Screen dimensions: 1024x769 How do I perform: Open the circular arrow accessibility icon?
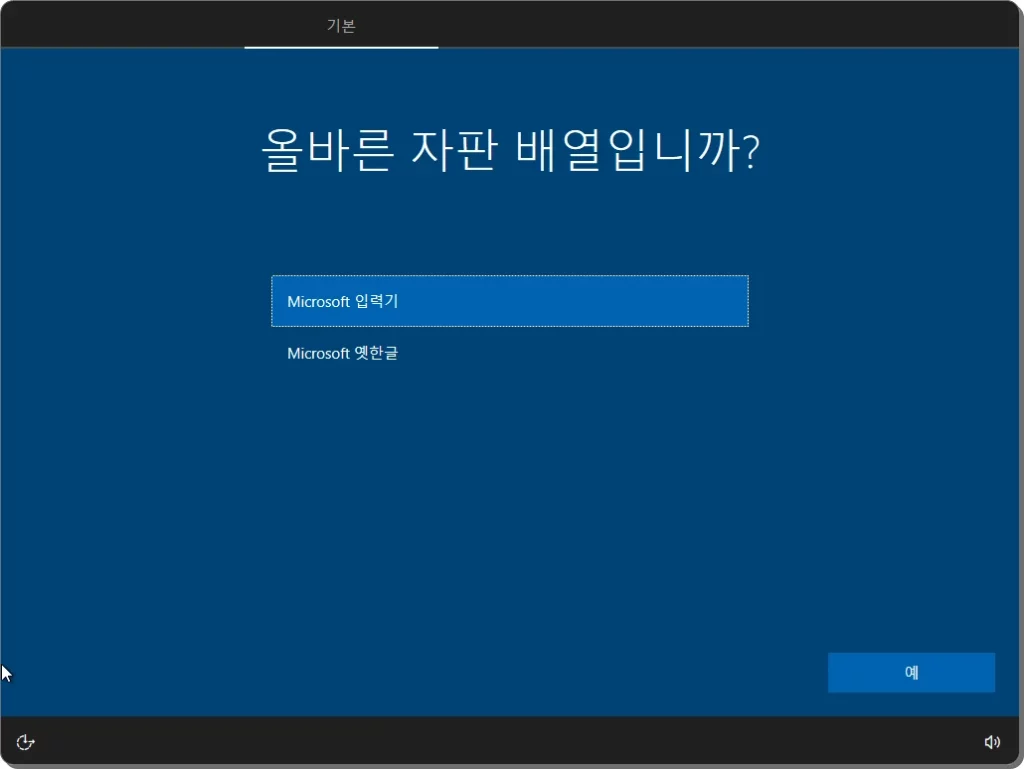pyautogui.click(x=25, y=742)
